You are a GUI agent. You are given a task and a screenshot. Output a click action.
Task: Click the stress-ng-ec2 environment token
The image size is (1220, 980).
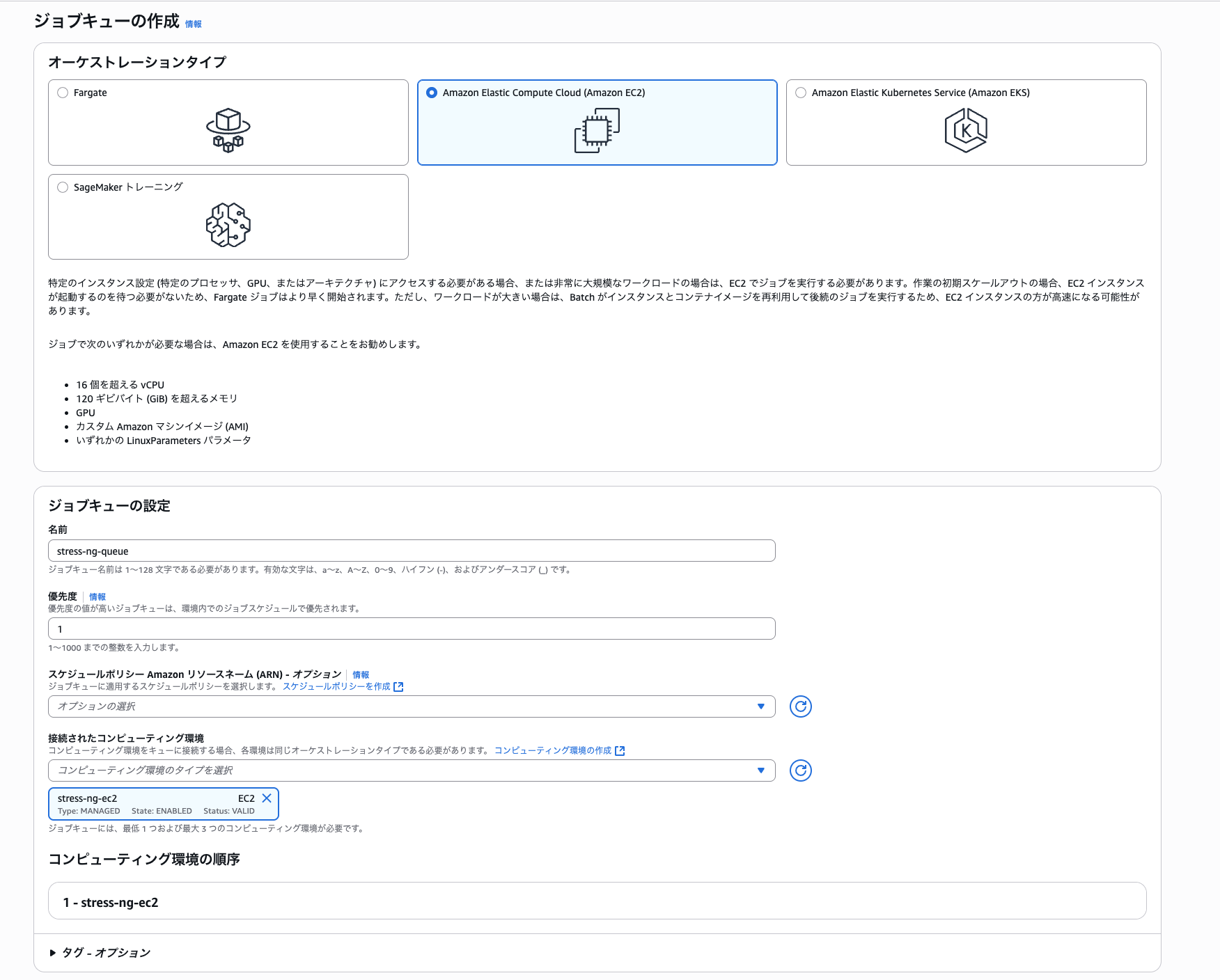(164, 804)
